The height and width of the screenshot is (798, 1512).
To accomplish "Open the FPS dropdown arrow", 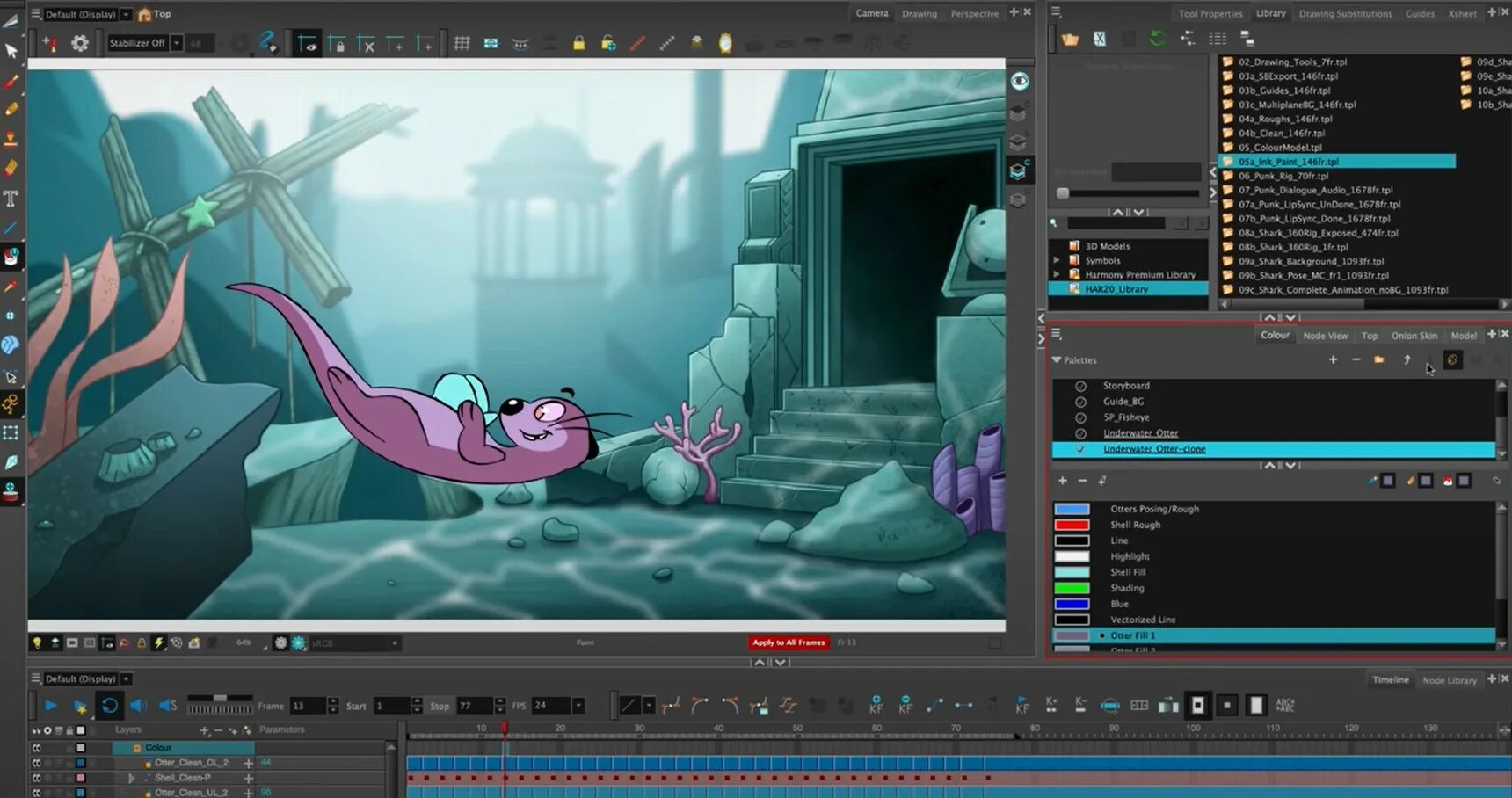I will (x=578, y=706).
